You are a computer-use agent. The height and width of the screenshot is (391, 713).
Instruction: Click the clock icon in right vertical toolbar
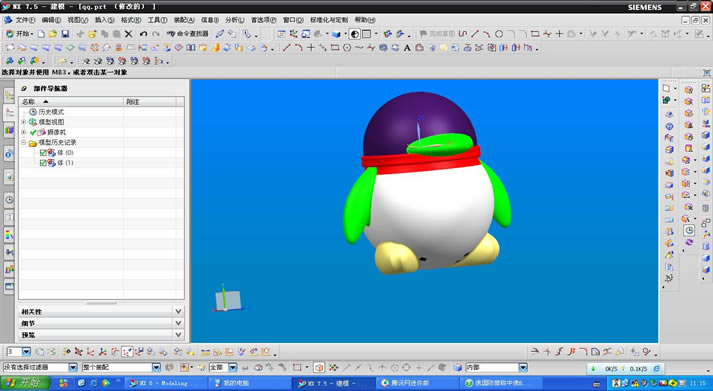click(689, 231)
